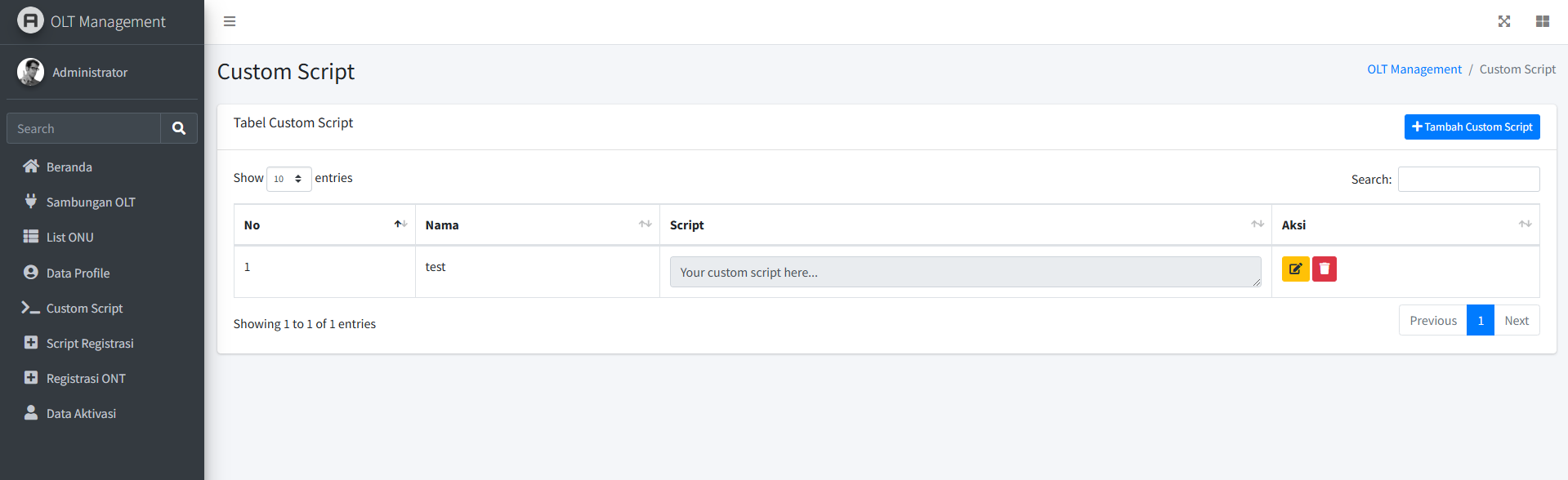This screenshot has height=480, width=1568.
Task: Click the Next pagination button
Action: pos(1517,320)
